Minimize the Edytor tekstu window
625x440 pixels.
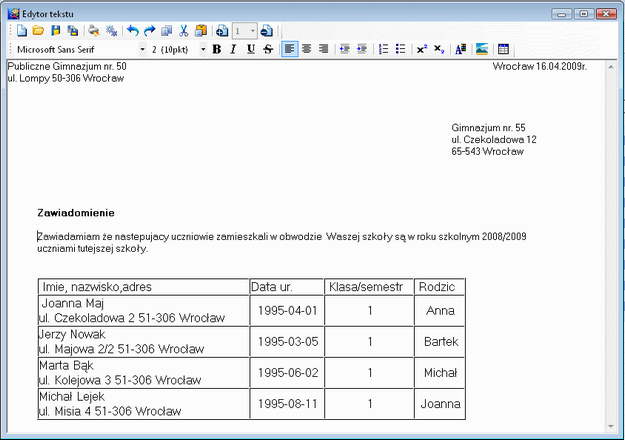pyautogui.click(x=562, y=14)
